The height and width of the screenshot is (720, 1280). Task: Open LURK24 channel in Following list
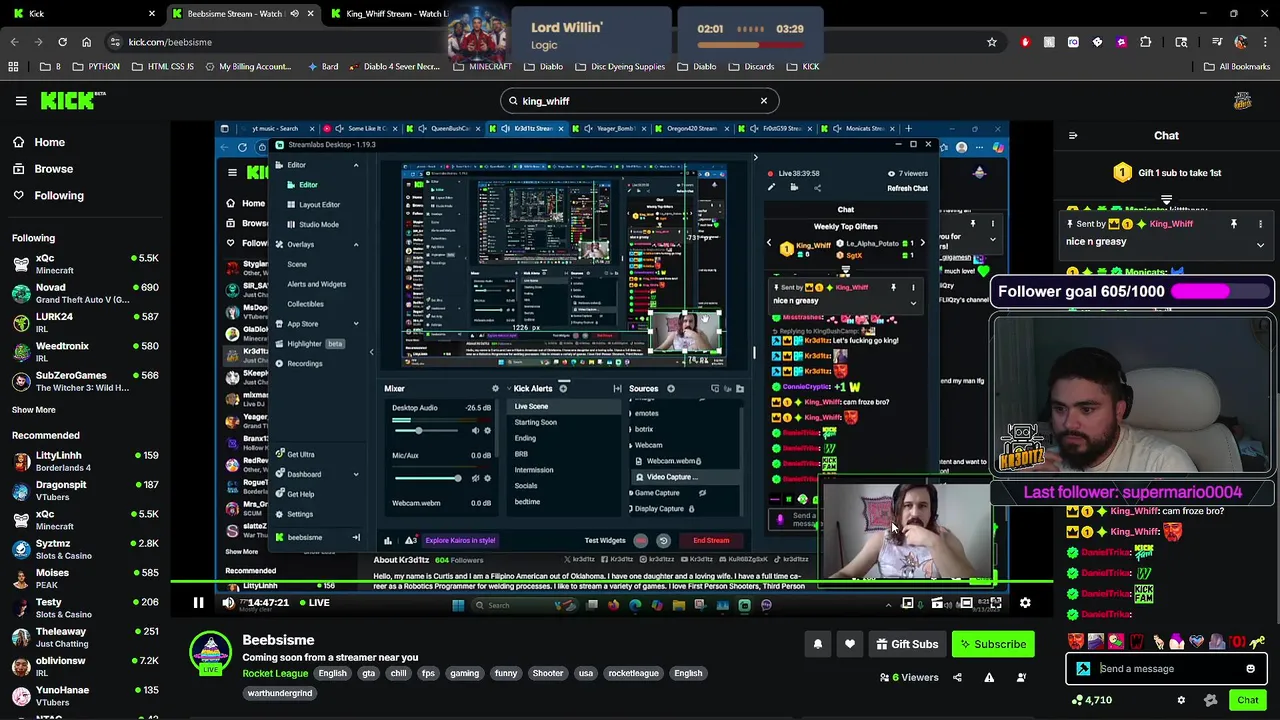pyautogui.click(x=84, y=322)
